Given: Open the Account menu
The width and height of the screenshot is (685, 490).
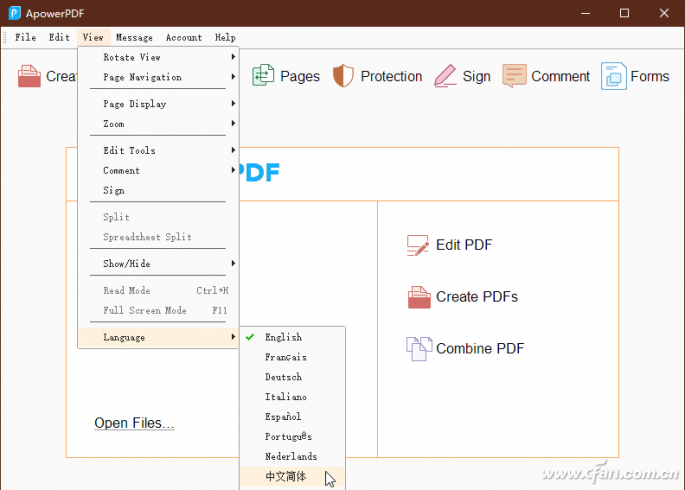Looking at the screenshot, I should click(184, 38).
